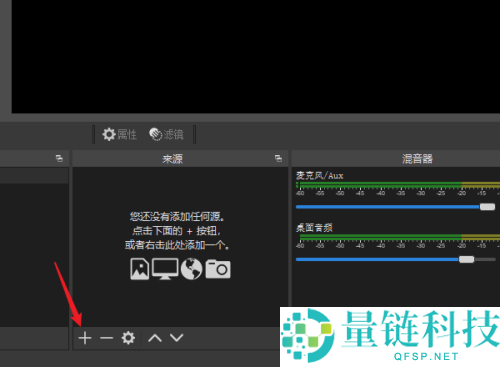Click the image source icon in the empty sources hint
This screenshot has height=367, width=500.
[x=140, y=269]
